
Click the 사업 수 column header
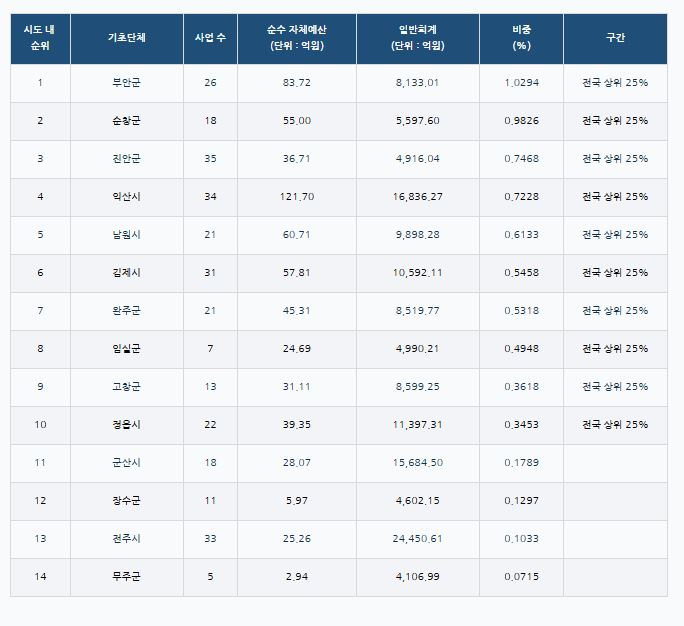point(210,38)
